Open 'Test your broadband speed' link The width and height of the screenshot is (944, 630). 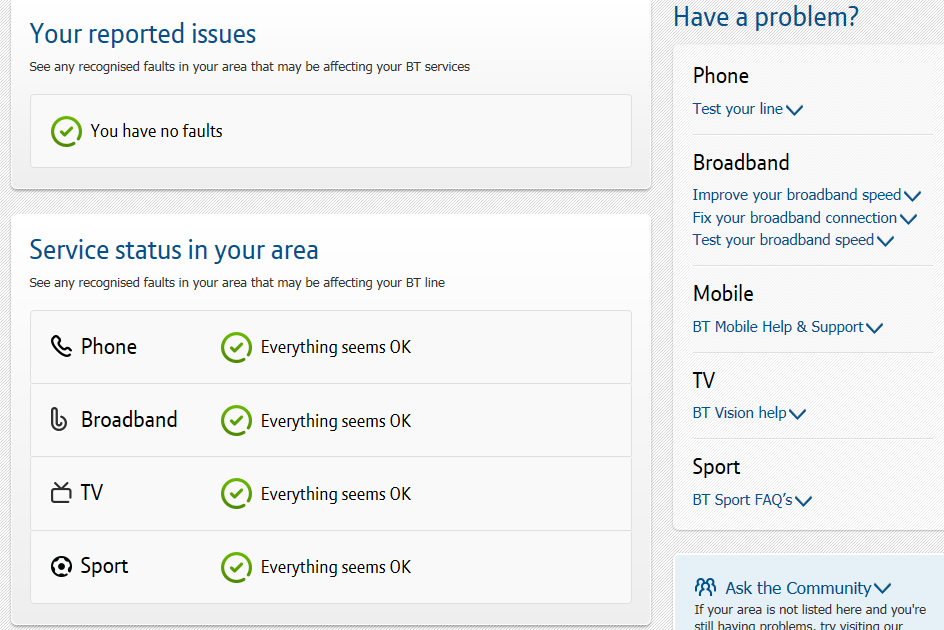(783, 240)
